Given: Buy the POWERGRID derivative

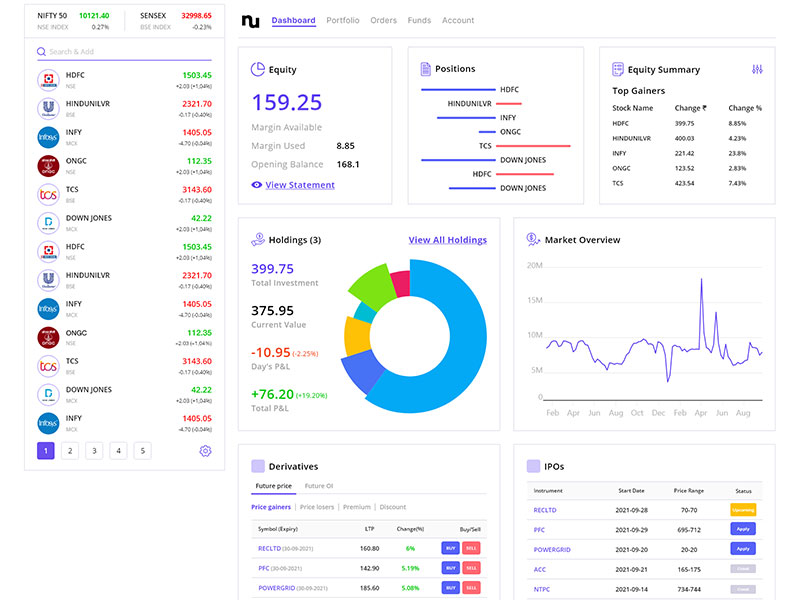Looking at the screenshot, I should tap(451, 588).
